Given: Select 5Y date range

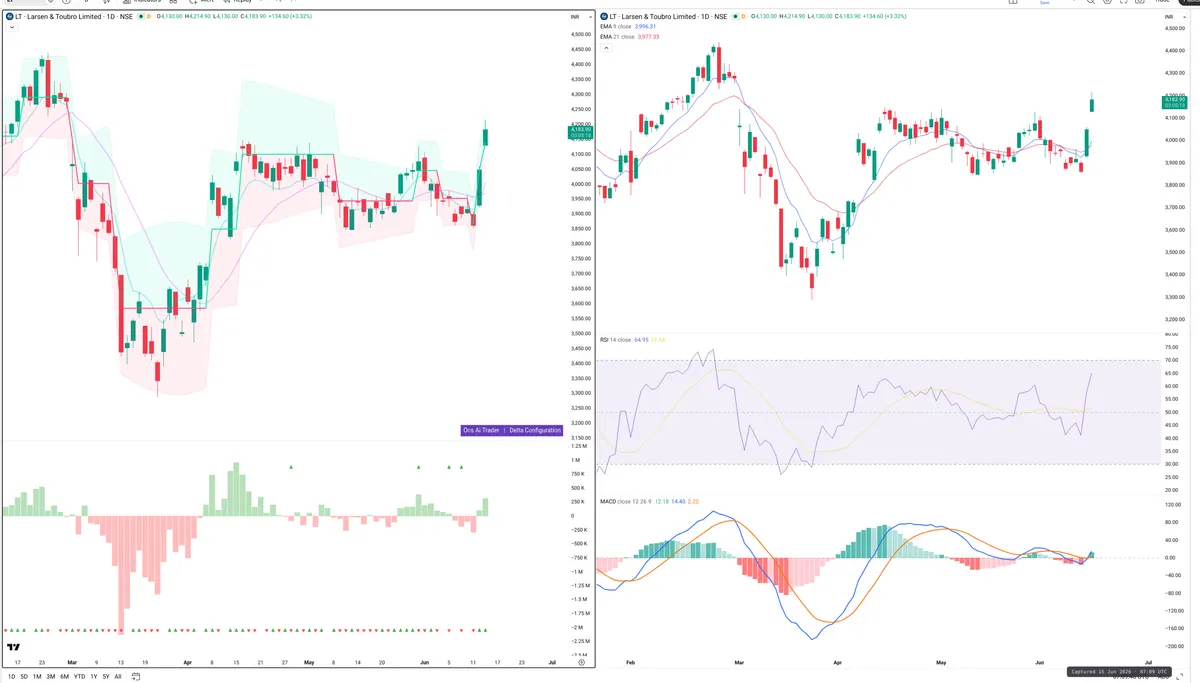Looking at the screenshot, I should tap(106, 677).
